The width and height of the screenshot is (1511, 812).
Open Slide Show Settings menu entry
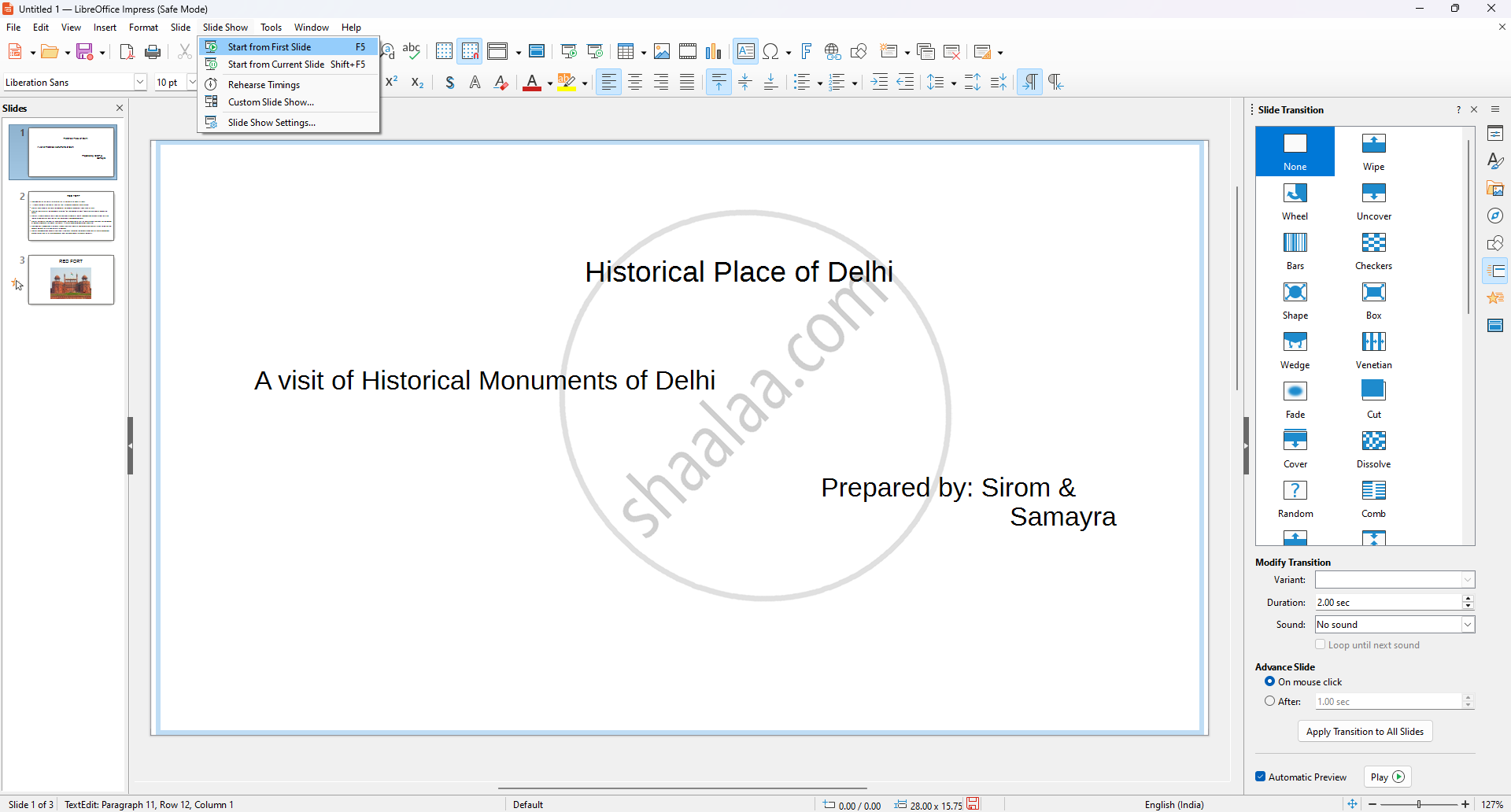(x=272, y=123)
